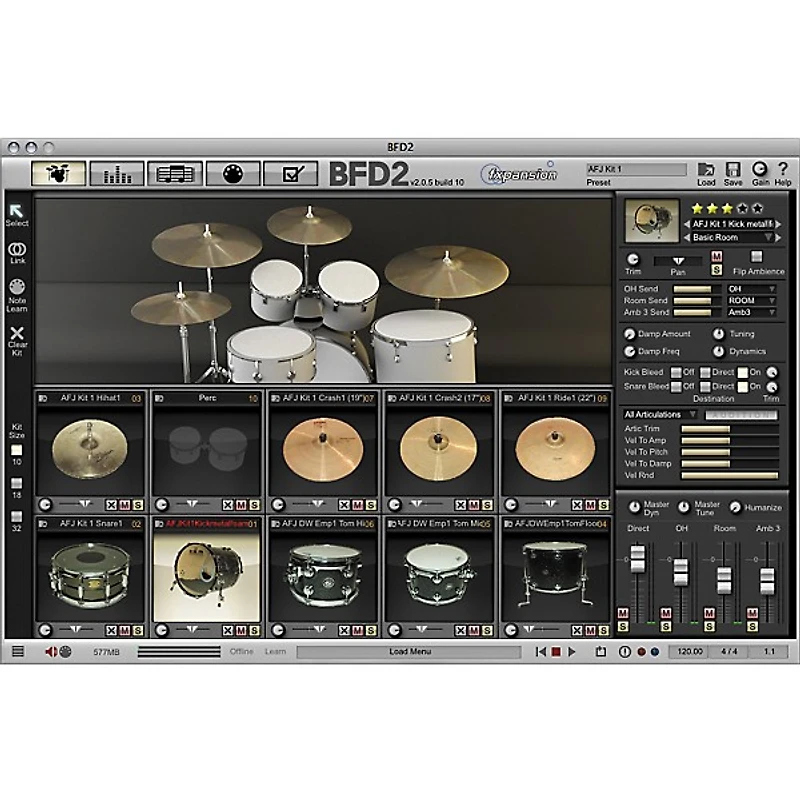Screen dimensions: 800x800
Task: Open the bottom-left menu list icon
Action: (18, 652)
